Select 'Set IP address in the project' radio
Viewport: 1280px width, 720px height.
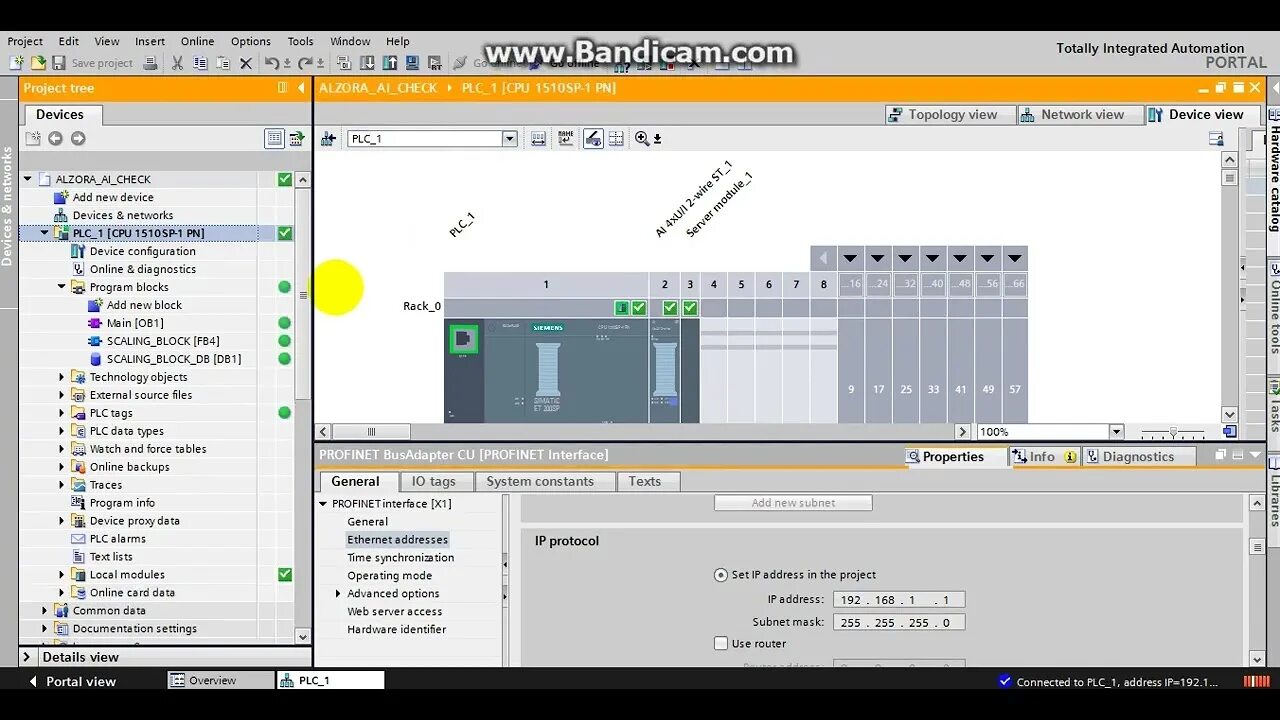(x=721, y=575)
